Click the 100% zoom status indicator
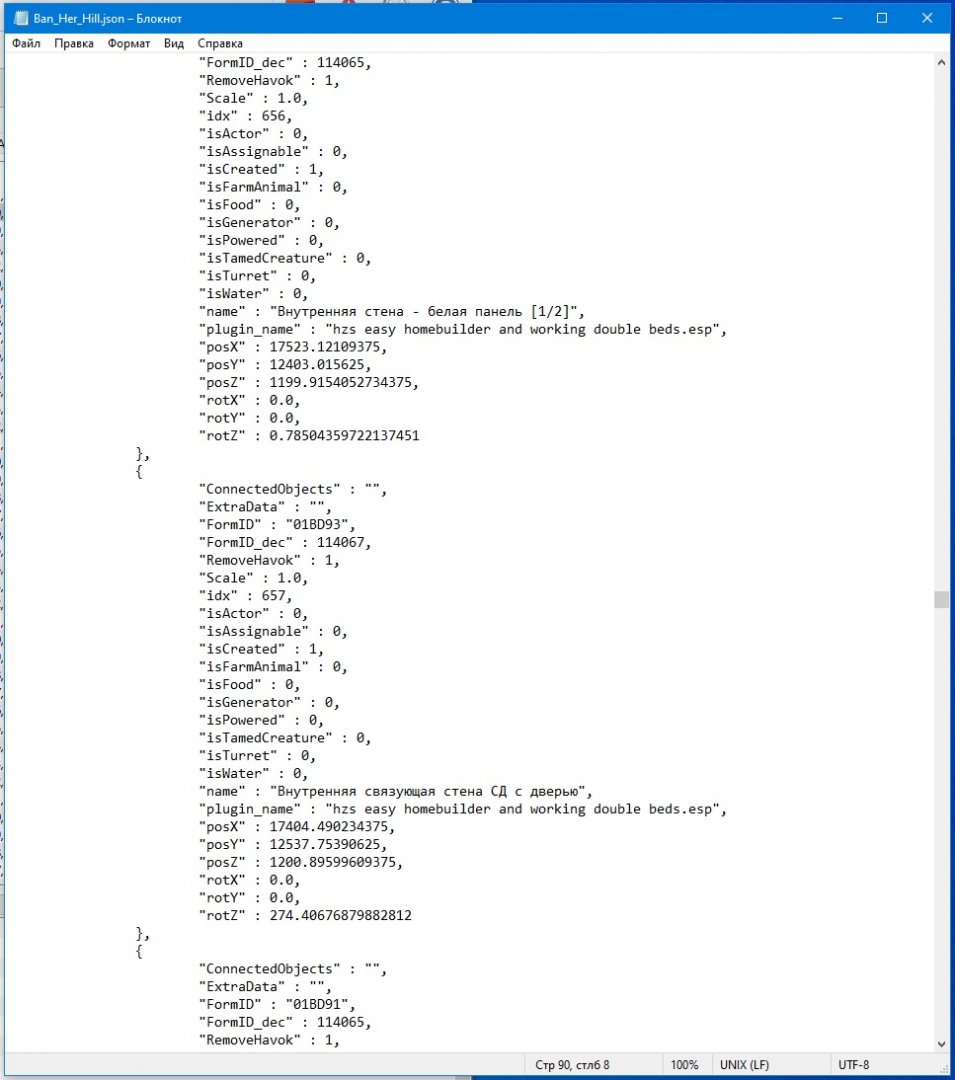The width and height of the screenshot is (955, 1080). point(684,1065)
